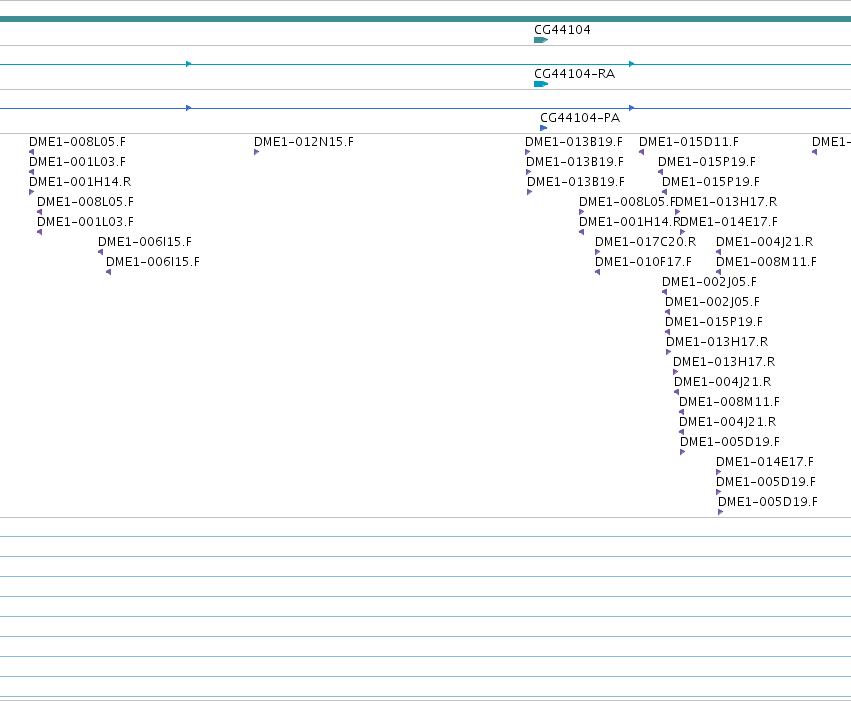
Task: Click the CG44104 gene arrow glyph
Action: 541,40
